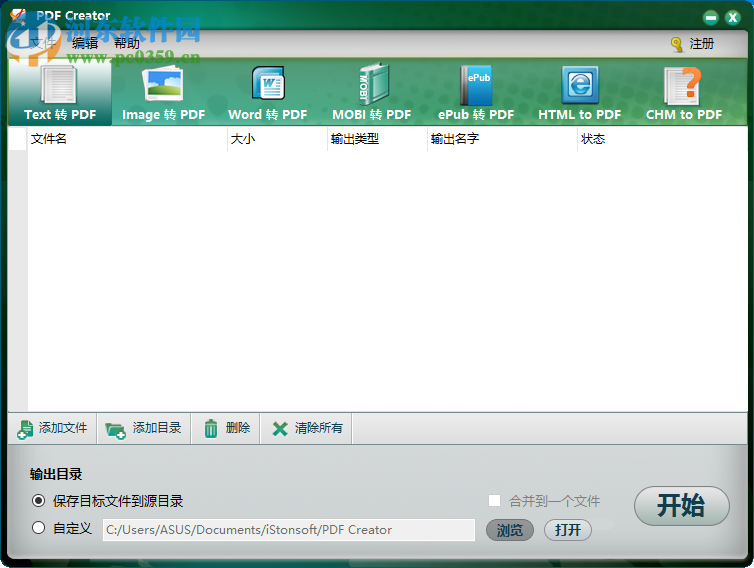Viewport: 754px width, 568px height.
Task: Click the 大小 column header
Action: coord(277,139)
